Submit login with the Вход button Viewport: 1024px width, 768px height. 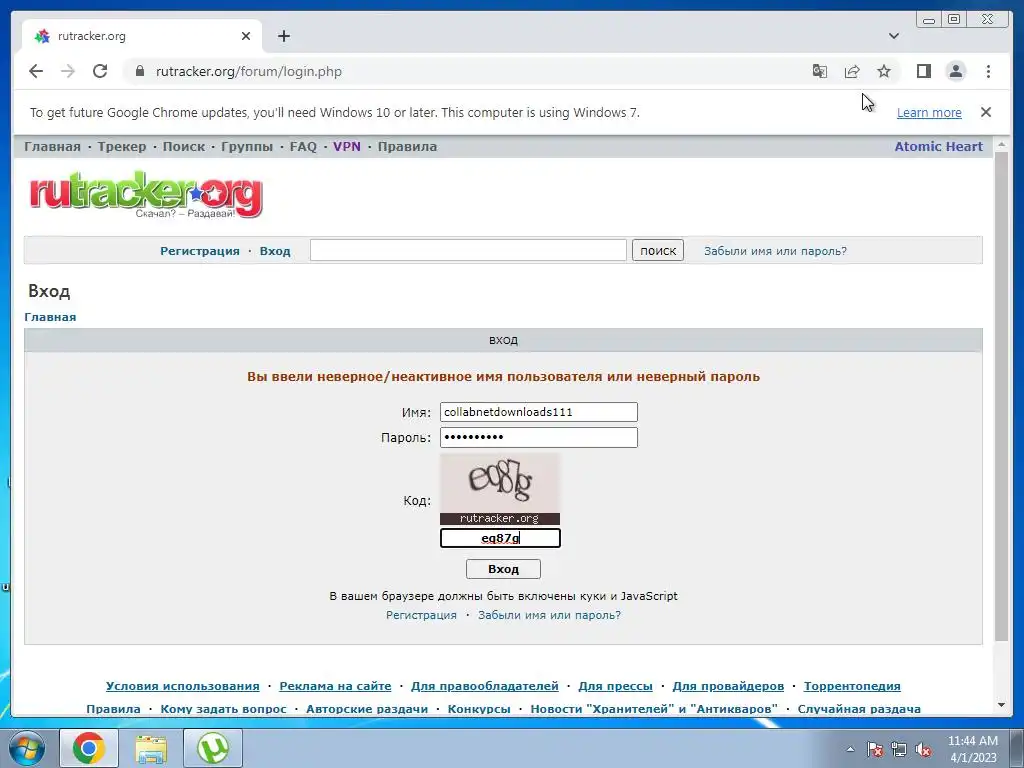click(503, 569)
